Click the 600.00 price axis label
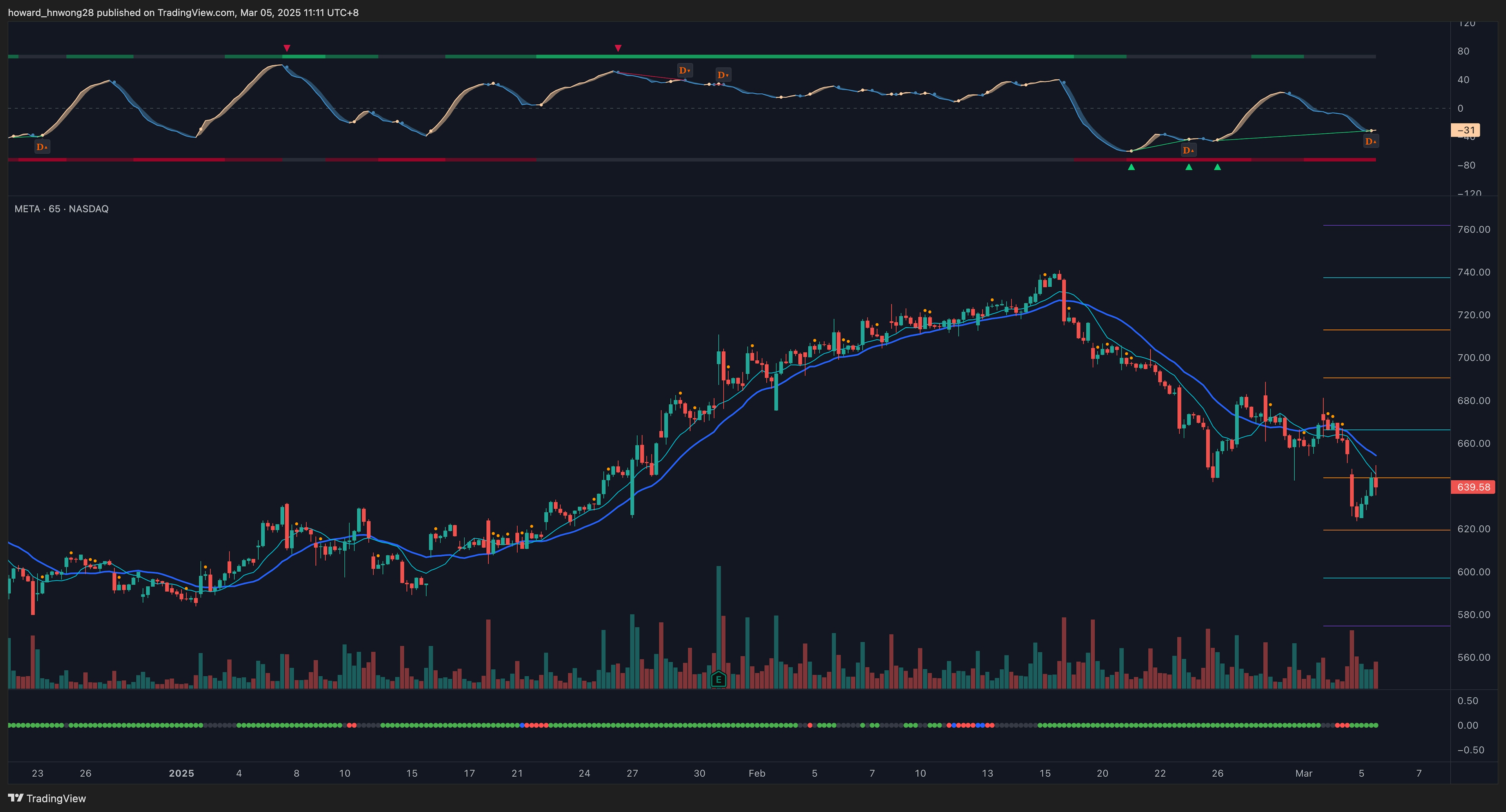This screenshot has height=812, width=1506. tap(1473, 572)
